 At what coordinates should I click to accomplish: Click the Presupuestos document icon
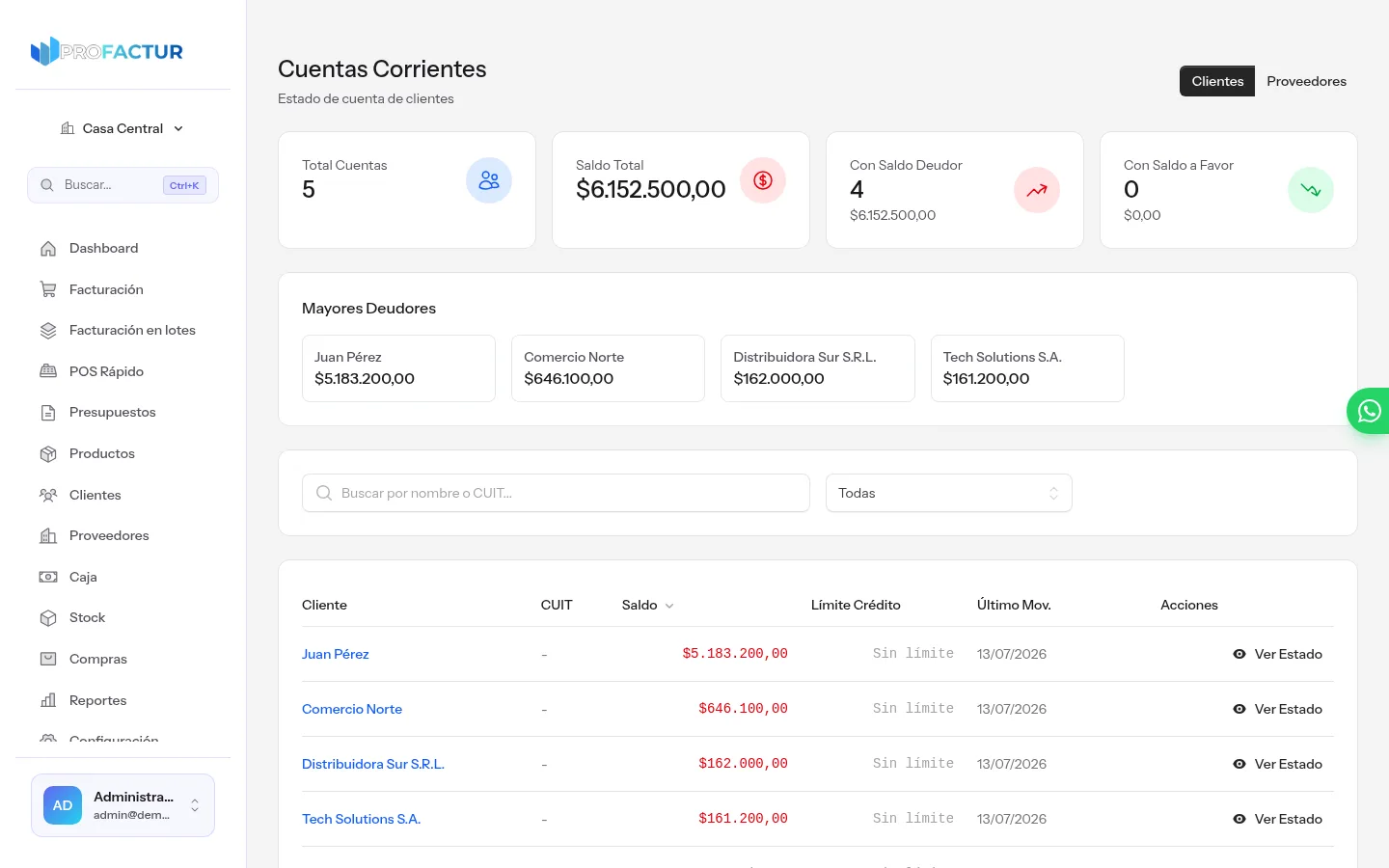click(x=48, y=413)
